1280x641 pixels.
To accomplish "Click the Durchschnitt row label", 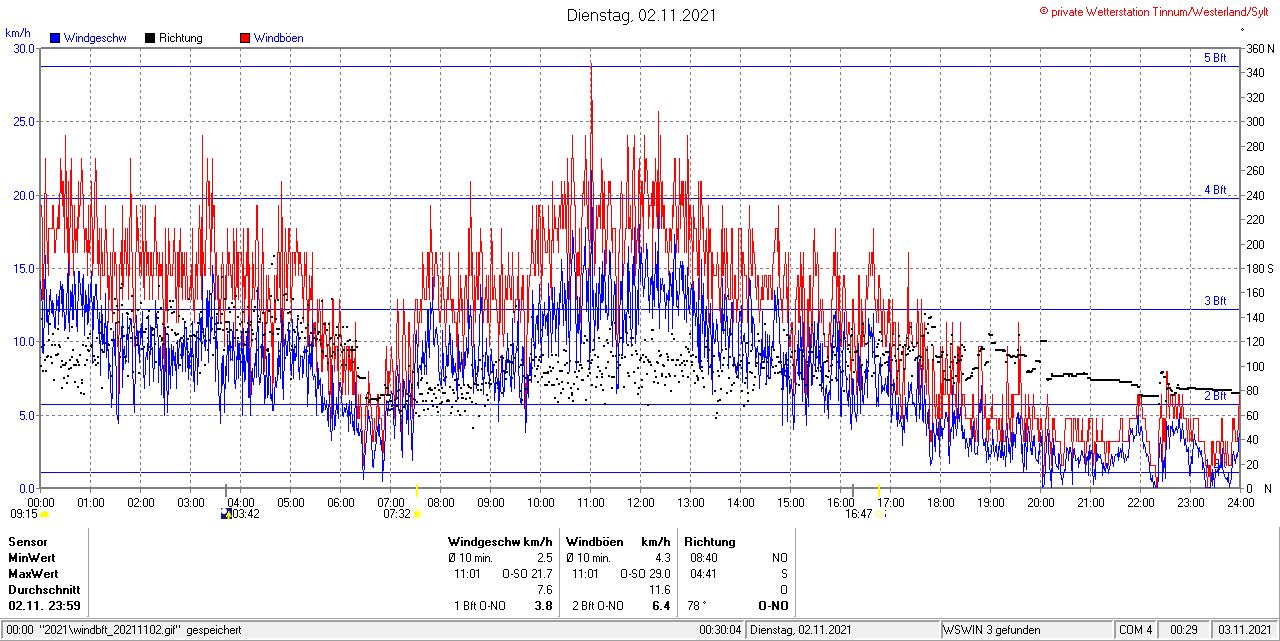I will (x=43, y=590).
